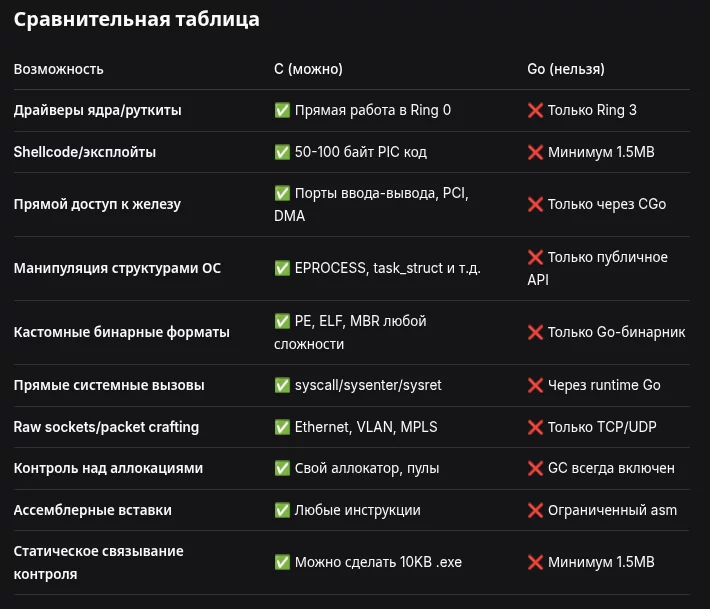The image size is (710, 609).
Task: Click the 'Go (нельзя)' column header
Action: coord(566,69)
